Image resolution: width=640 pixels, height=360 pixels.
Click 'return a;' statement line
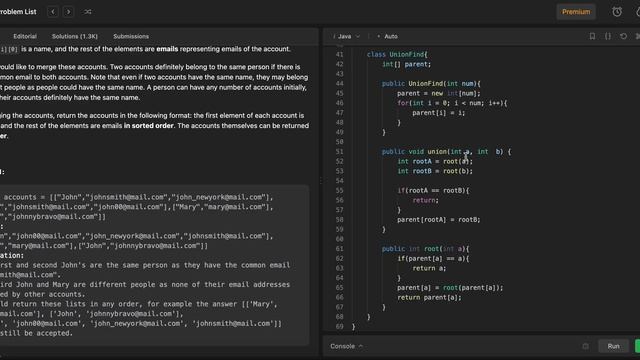pos(429,268)
